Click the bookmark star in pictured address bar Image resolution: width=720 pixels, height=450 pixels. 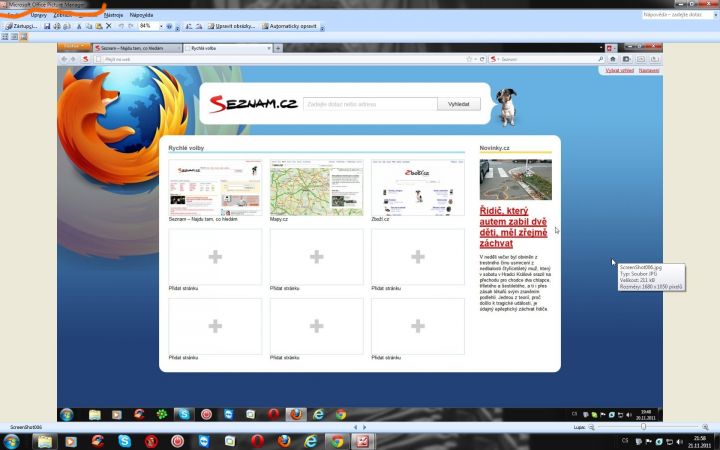[x=469, y=59]
